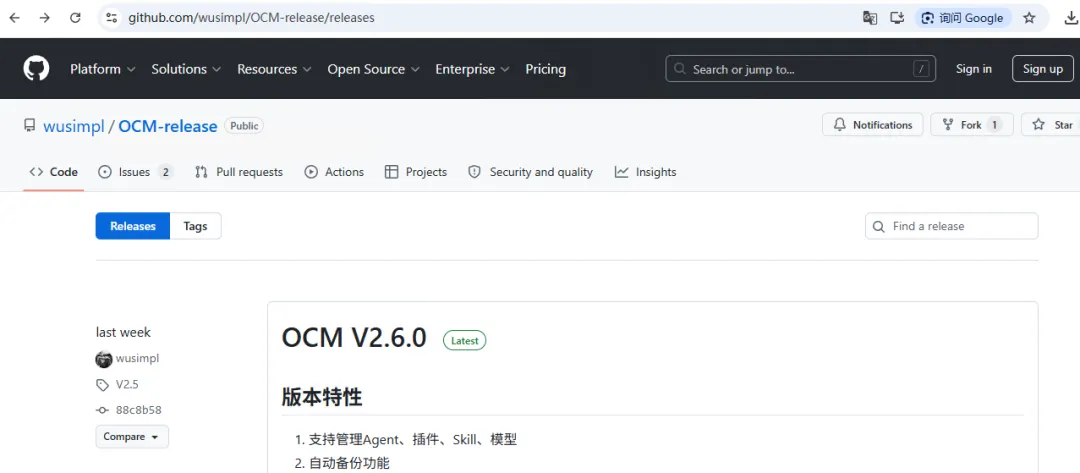
Task: Click the "last week" release date text
Action: (123, 333)
